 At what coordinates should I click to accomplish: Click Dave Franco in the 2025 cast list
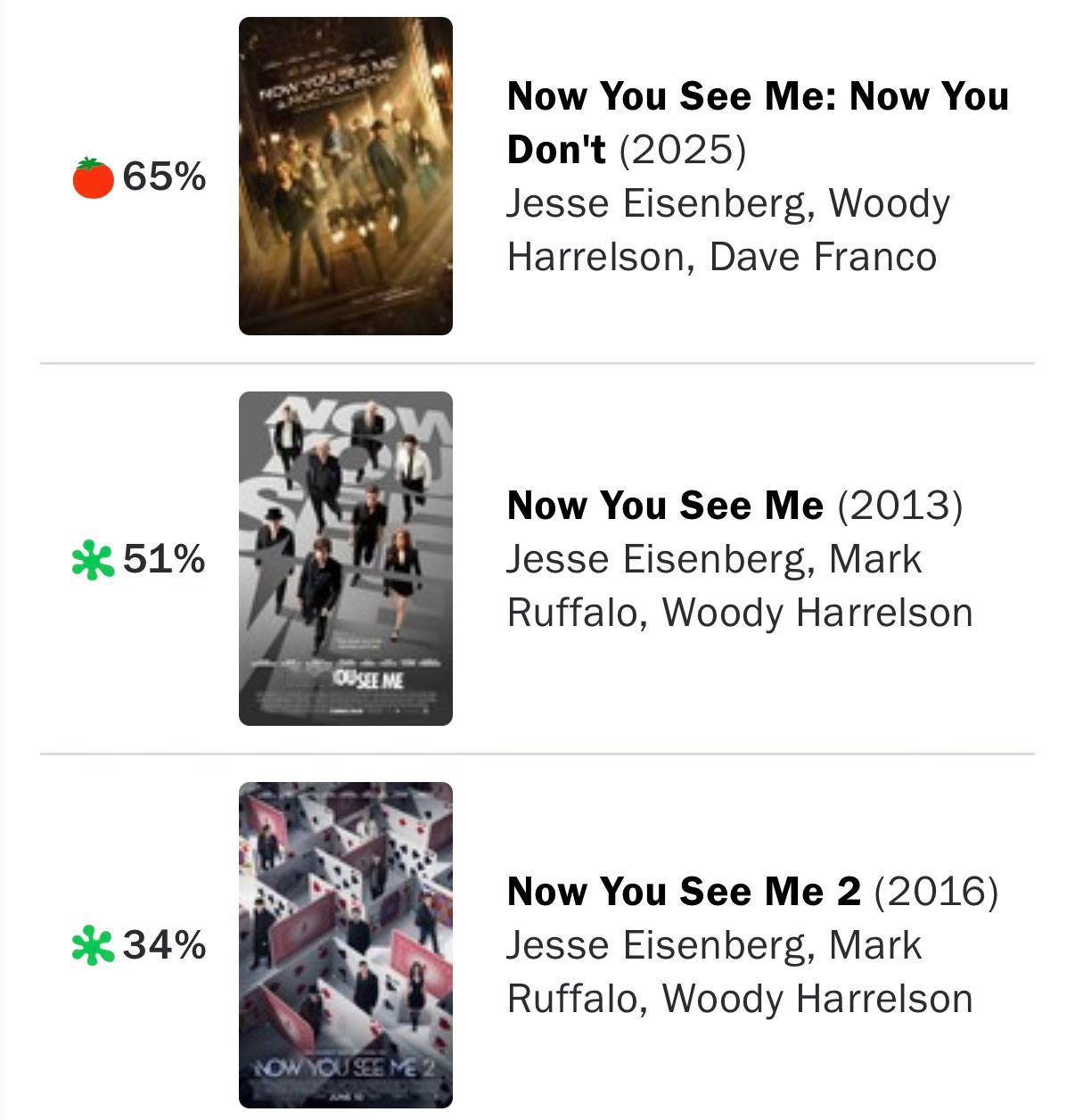pyautogui.click(x=823, y=257)
